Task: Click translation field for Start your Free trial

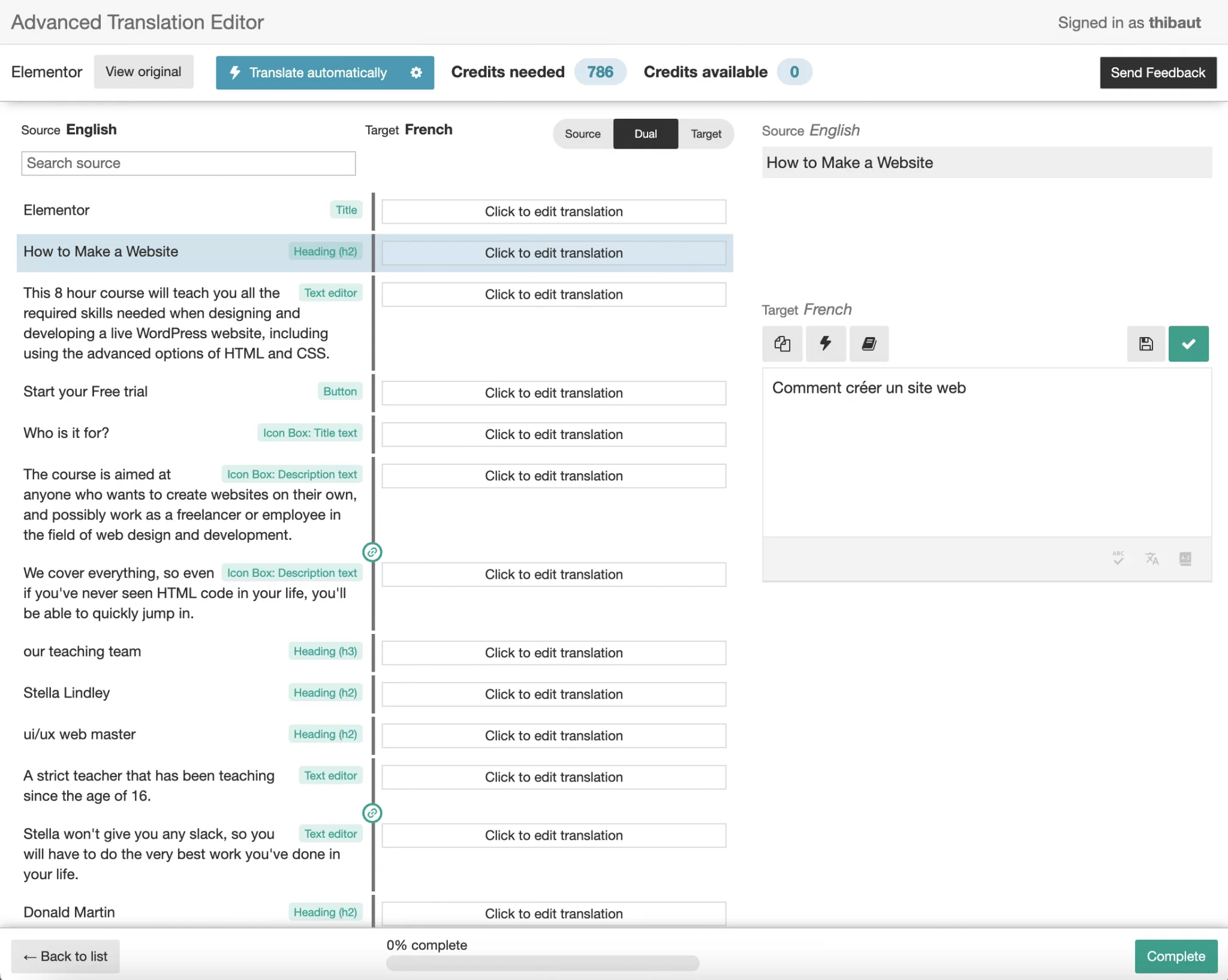Action: [x=553, y=392]
